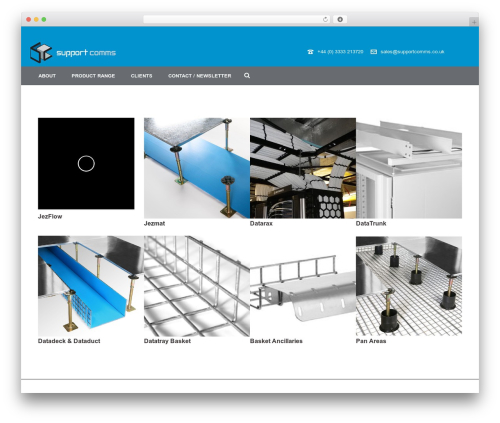Click the Basket Ancillaries caption

(276, 341)
